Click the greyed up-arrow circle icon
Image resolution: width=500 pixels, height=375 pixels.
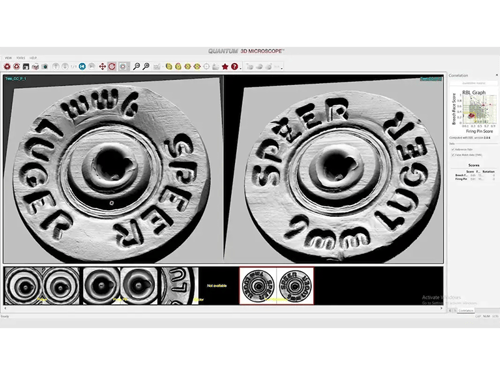pos(56,67)
